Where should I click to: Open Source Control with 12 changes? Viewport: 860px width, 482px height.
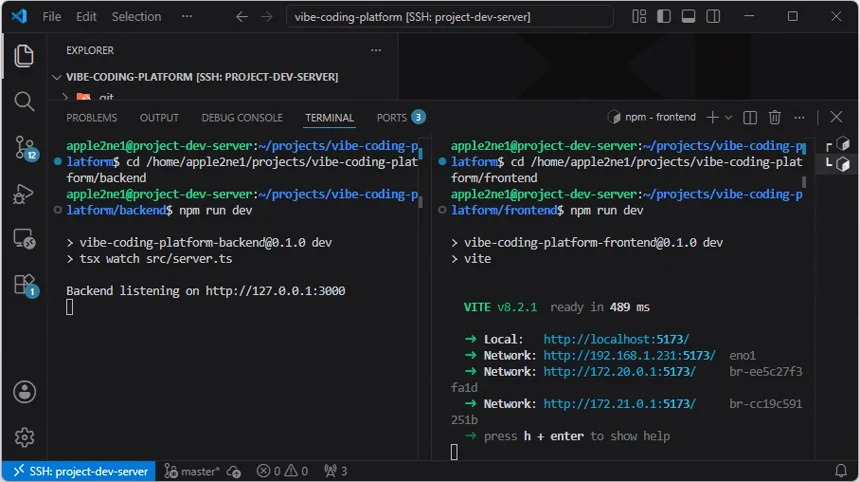(24, 148)
